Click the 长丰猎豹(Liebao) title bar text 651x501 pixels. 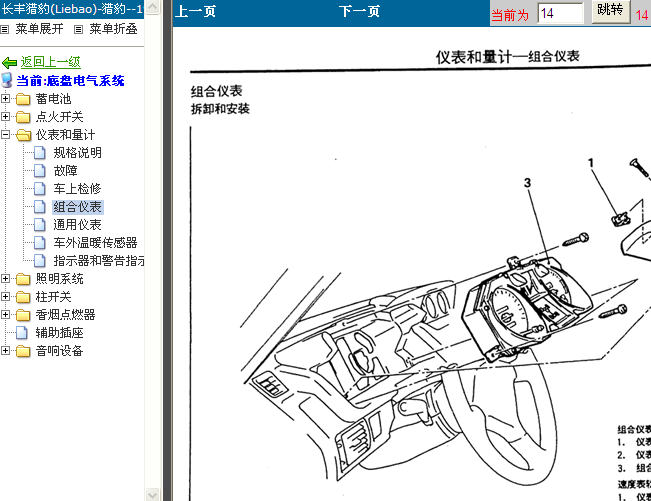pos(72,9)
